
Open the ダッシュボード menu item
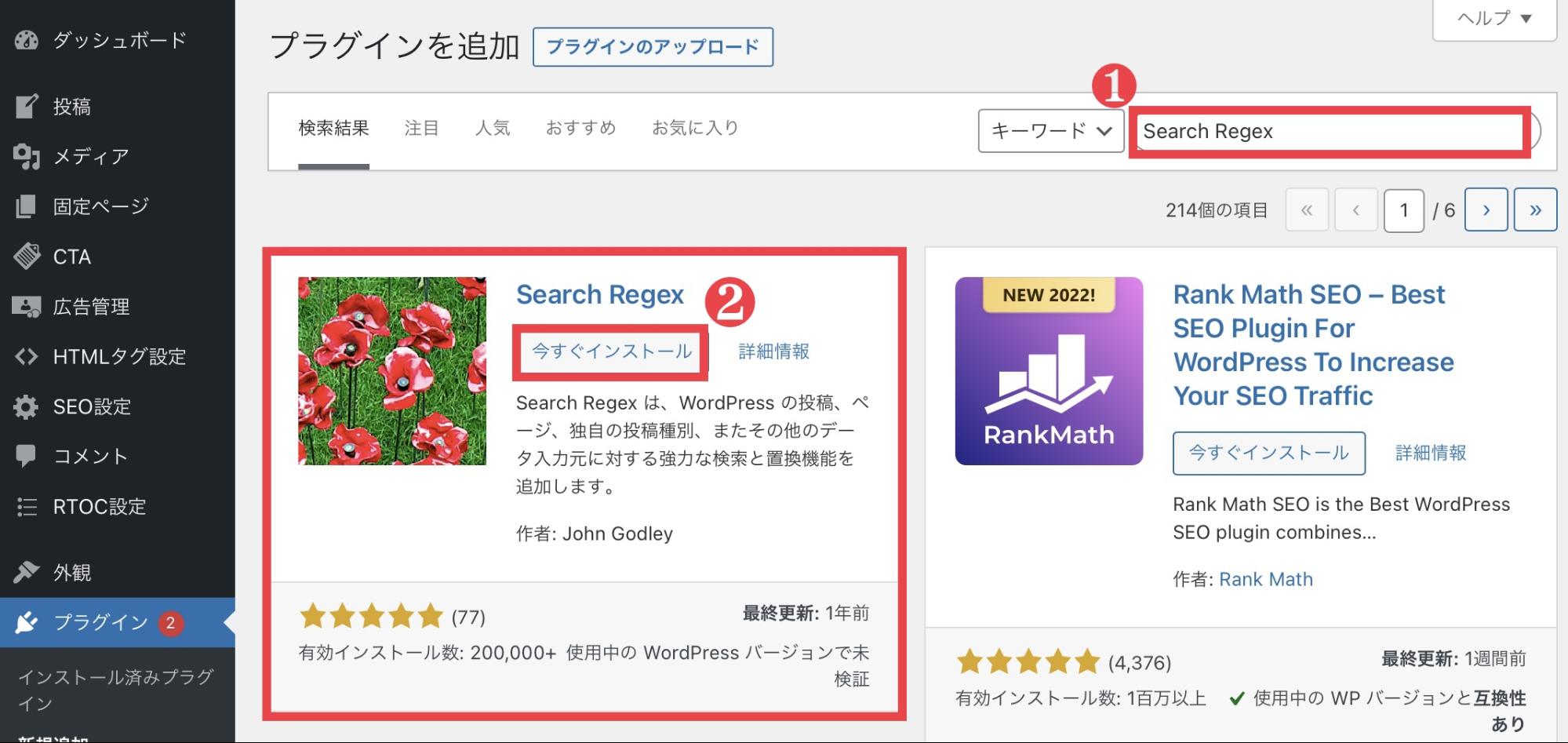119,40
